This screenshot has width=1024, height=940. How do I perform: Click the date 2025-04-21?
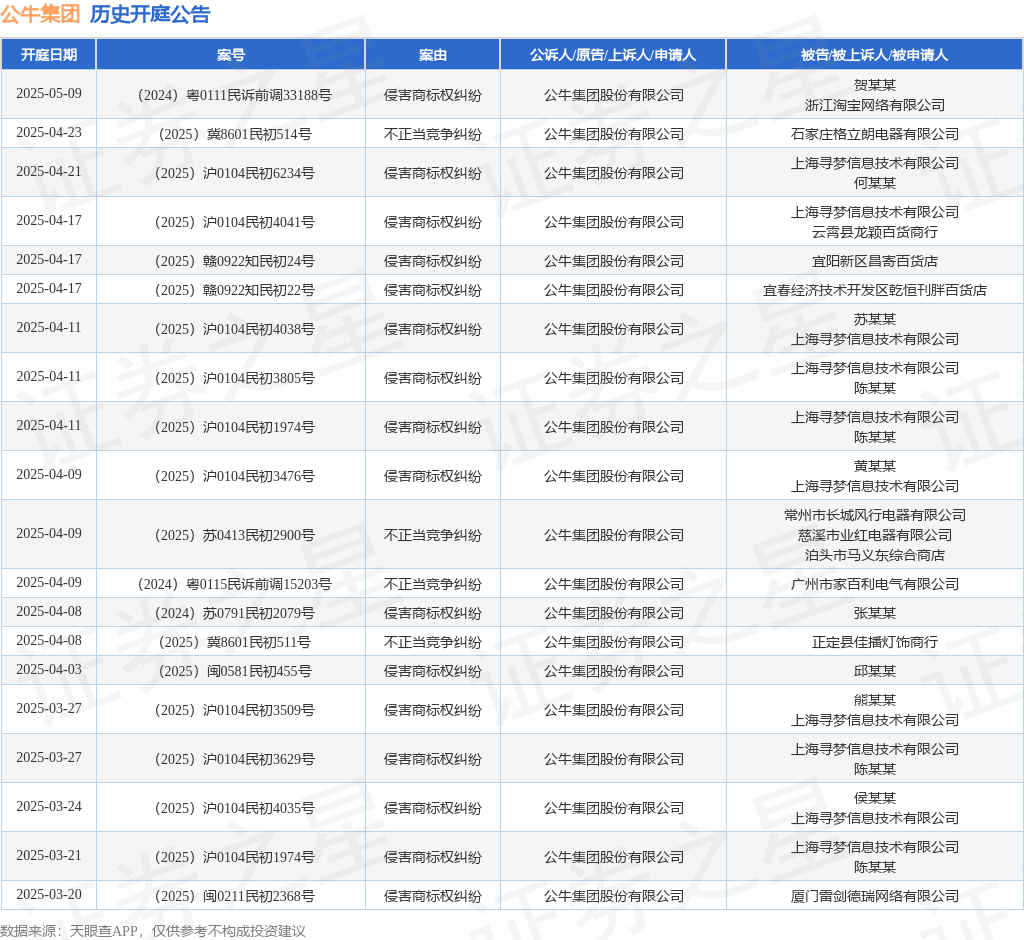click(x=49, y=171)
